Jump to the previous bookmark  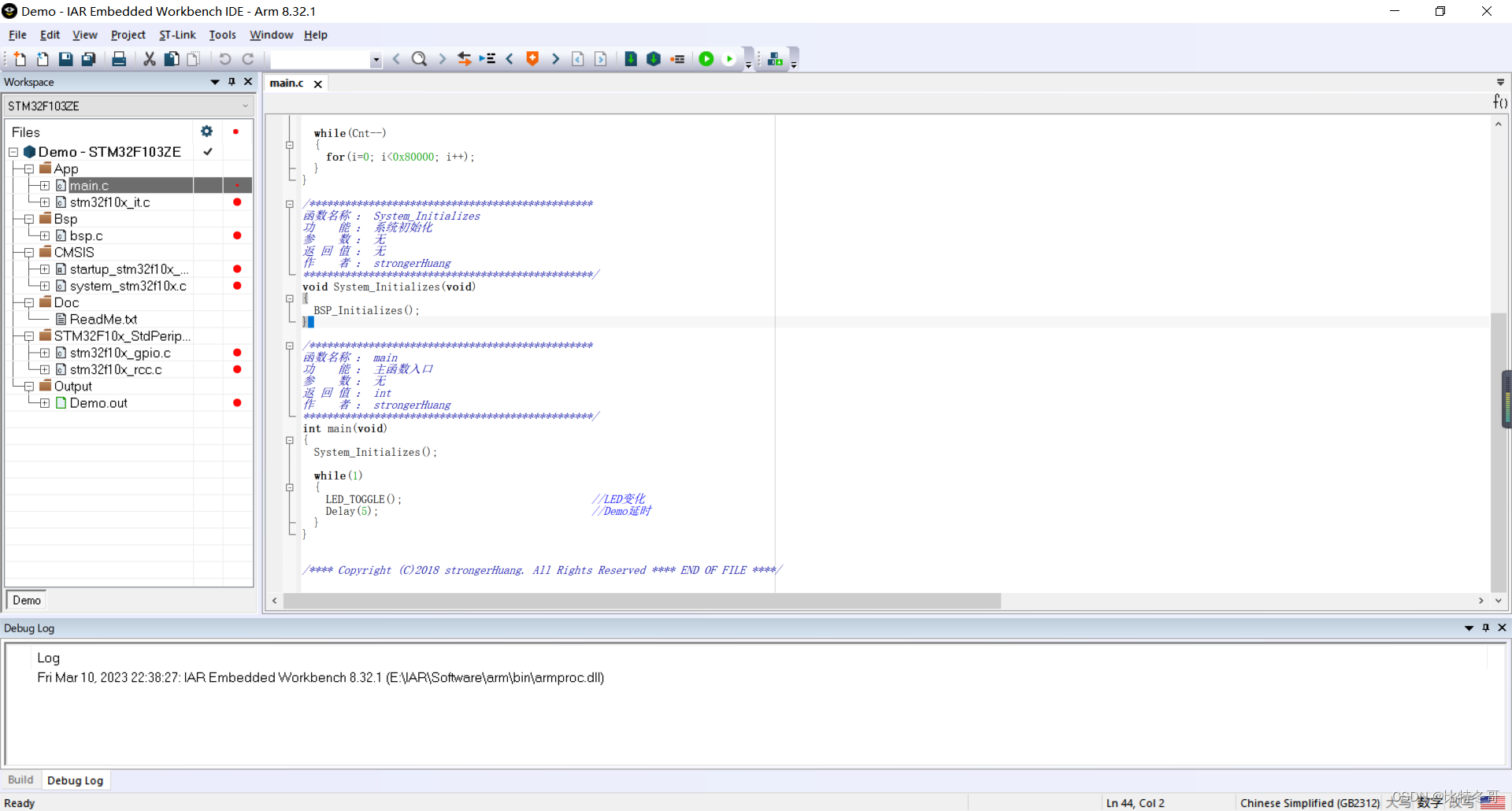point(510,59)
